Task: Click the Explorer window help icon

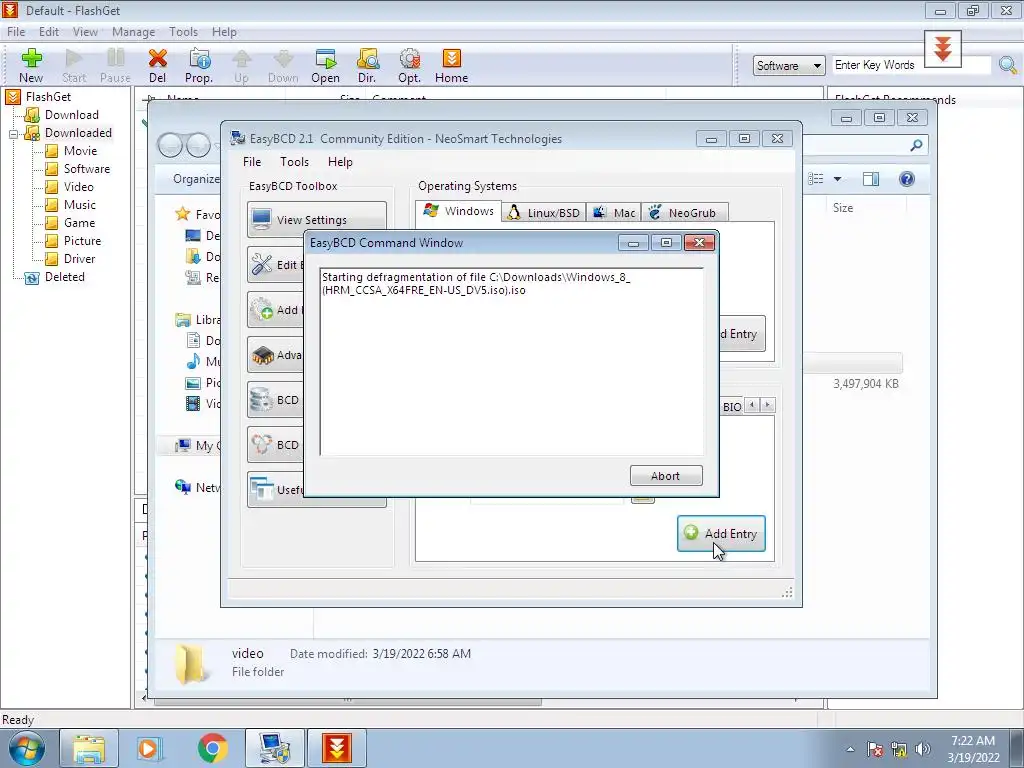Action: pos(906,179)
